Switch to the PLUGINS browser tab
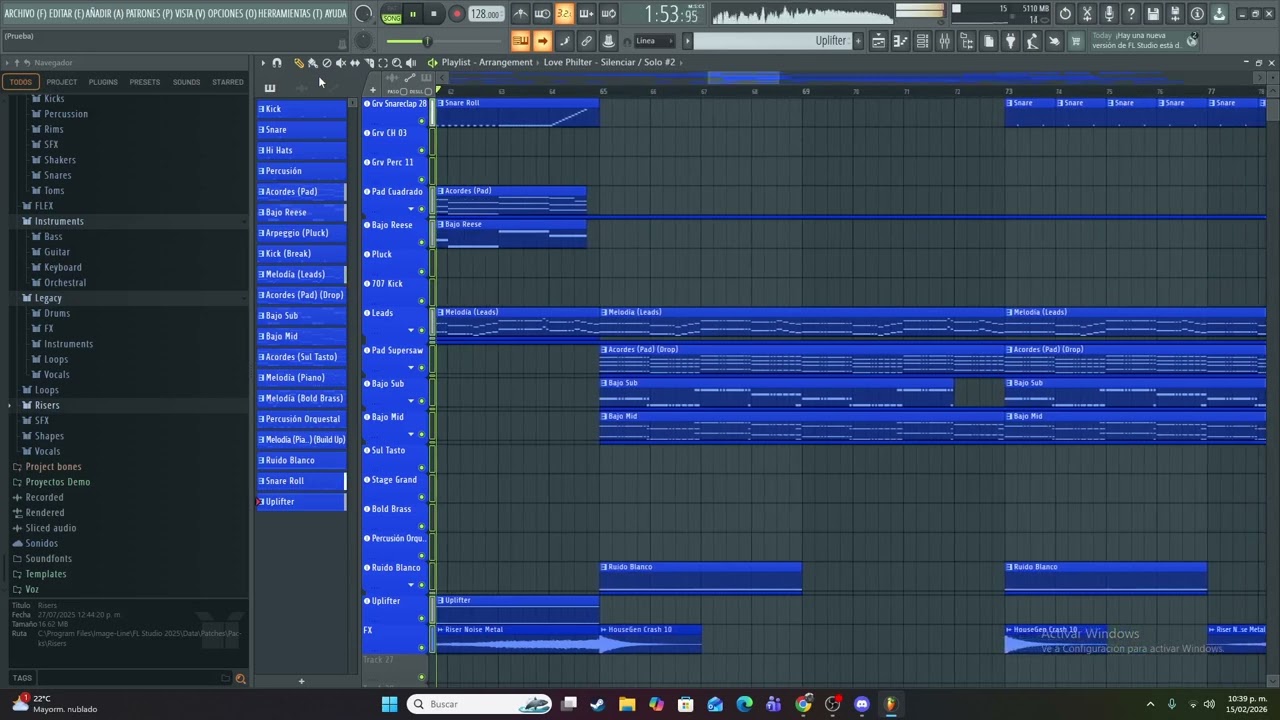This screenshot has width=1280, height=720. pyautogui.click(x=103, y=82)
